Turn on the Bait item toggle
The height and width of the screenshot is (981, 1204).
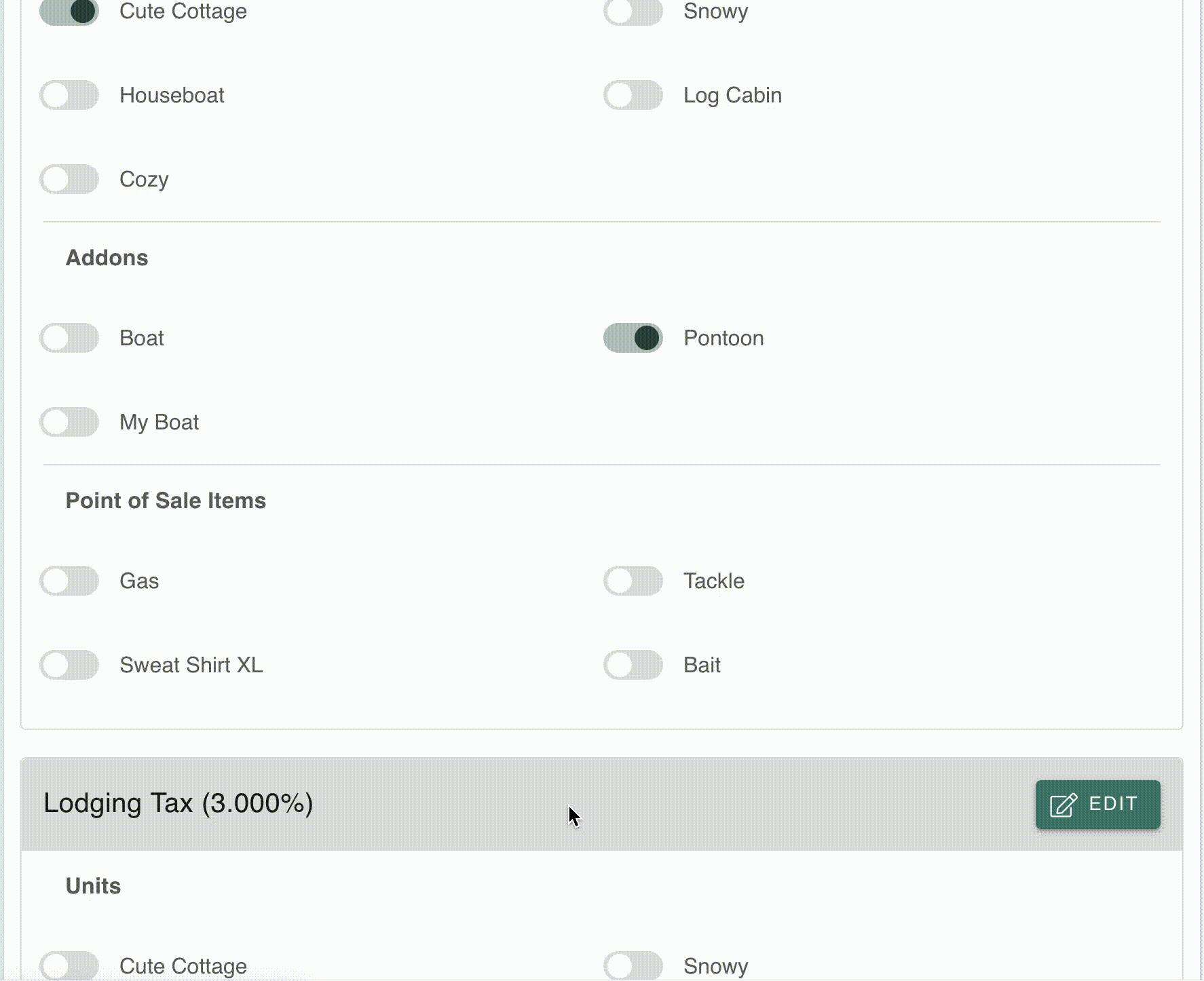[633, 665]
